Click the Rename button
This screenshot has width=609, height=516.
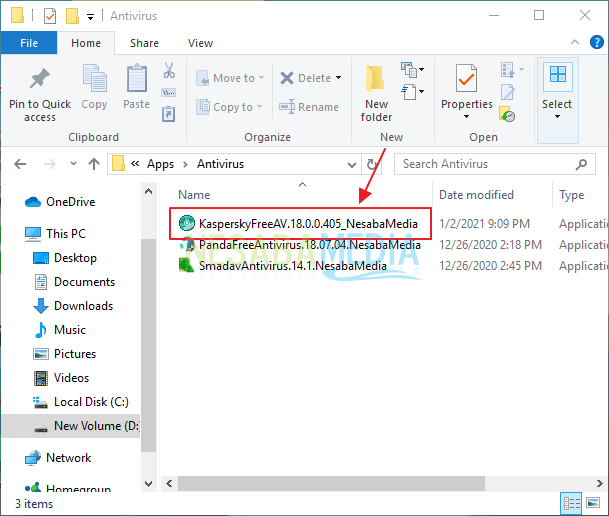(309, 107)
